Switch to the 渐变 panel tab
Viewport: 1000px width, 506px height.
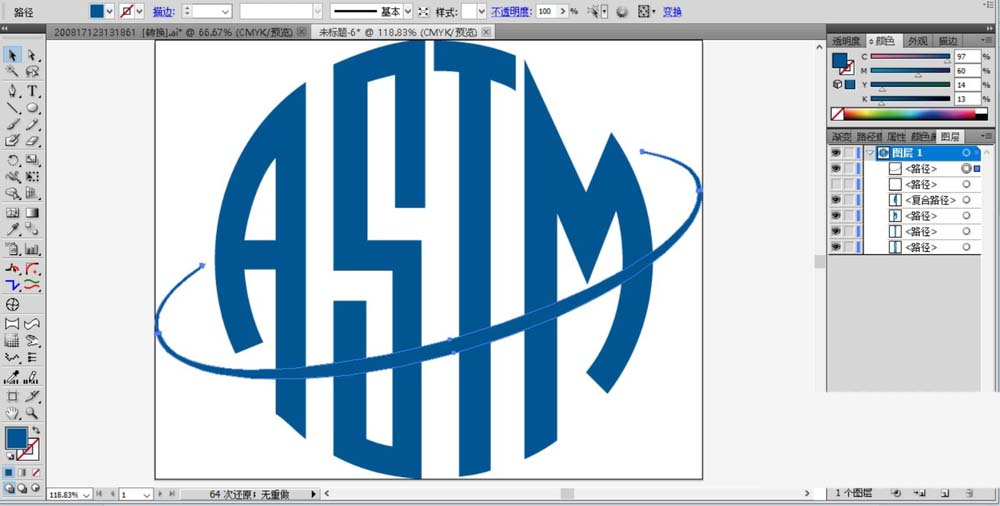click(x=841, y=137)
